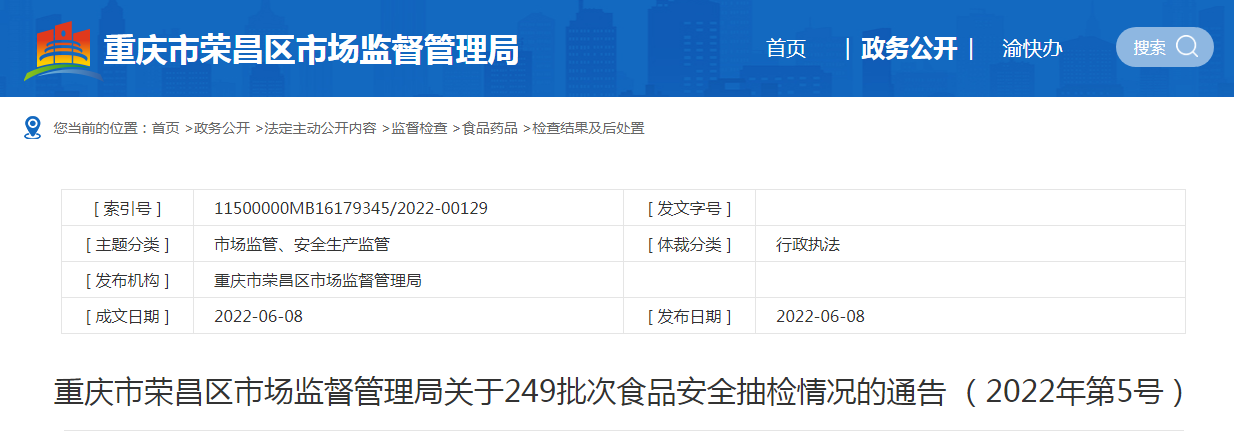Go to 监督检查 in the breadcrumb
Viewport: 1234px width, 439px height.
(x=419, y=128)
